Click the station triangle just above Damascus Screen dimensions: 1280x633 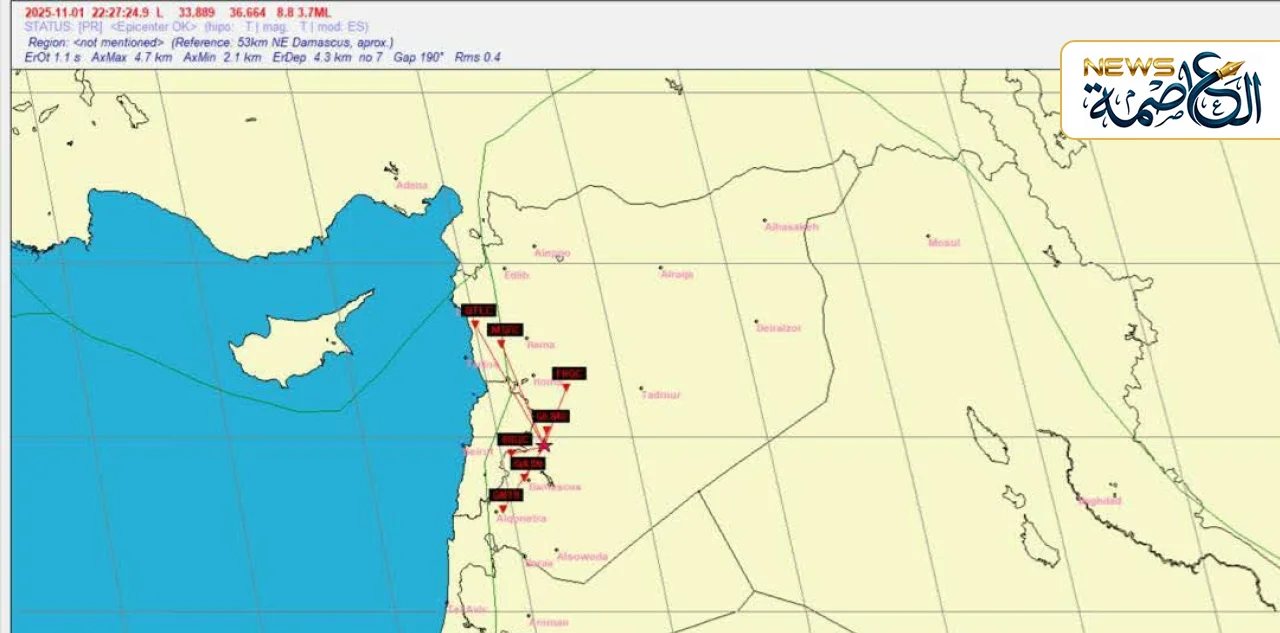pyautogui.click(x=524, y=477)
